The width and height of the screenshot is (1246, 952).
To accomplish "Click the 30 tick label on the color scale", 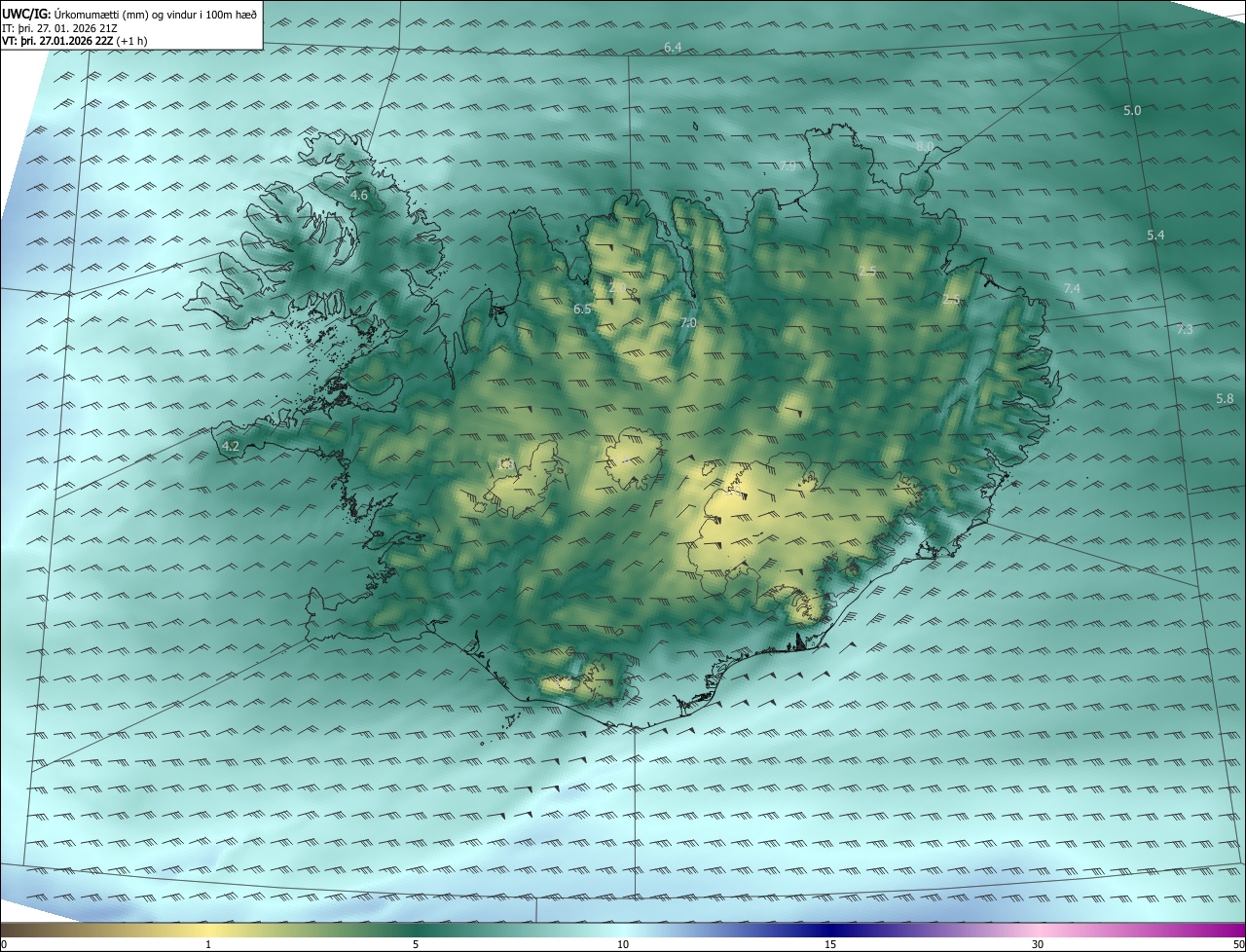I will [1038, 944].
